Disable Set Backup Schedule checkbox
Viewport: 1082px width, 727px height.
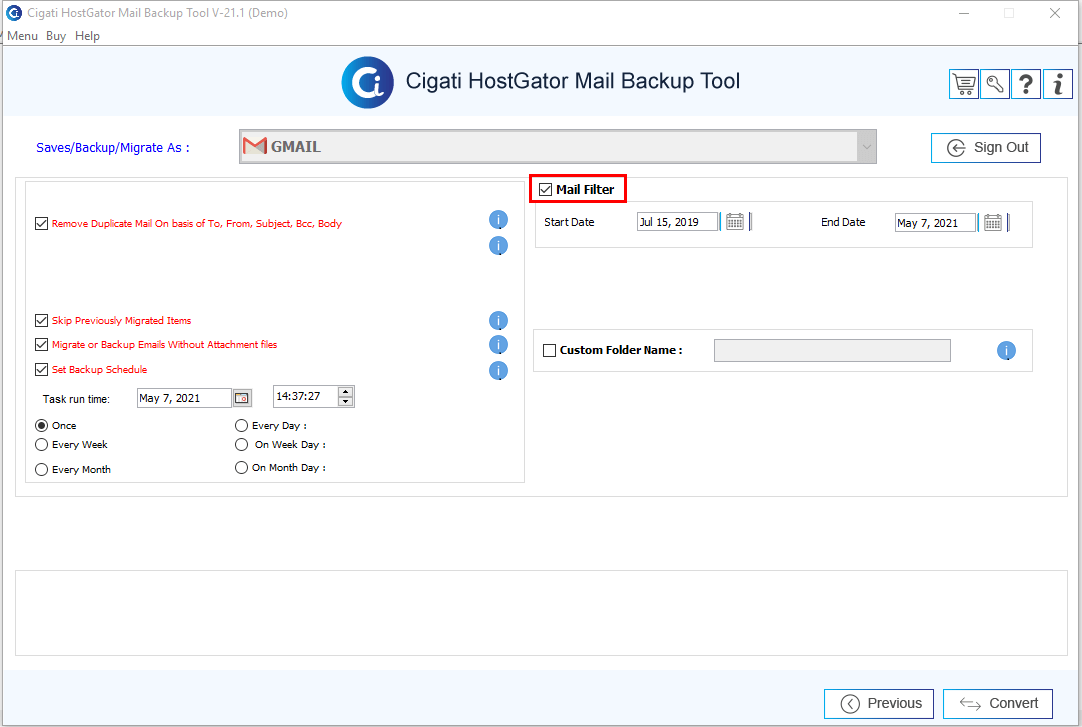tap(41, 370)
